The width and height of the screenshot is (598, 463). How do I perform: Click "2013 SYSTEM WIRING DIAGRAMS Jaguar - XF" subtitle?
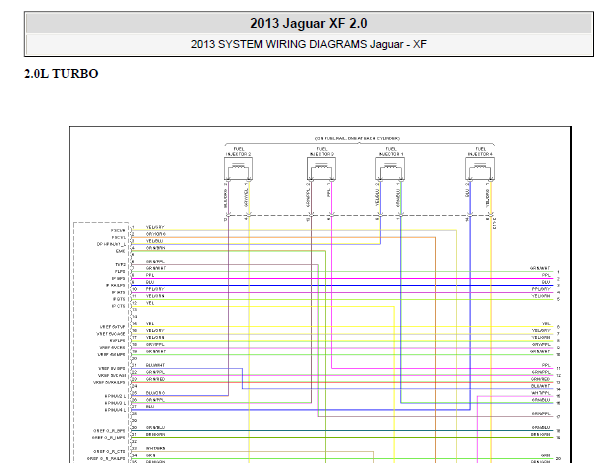pyautogui.click(x=309, y=44)
